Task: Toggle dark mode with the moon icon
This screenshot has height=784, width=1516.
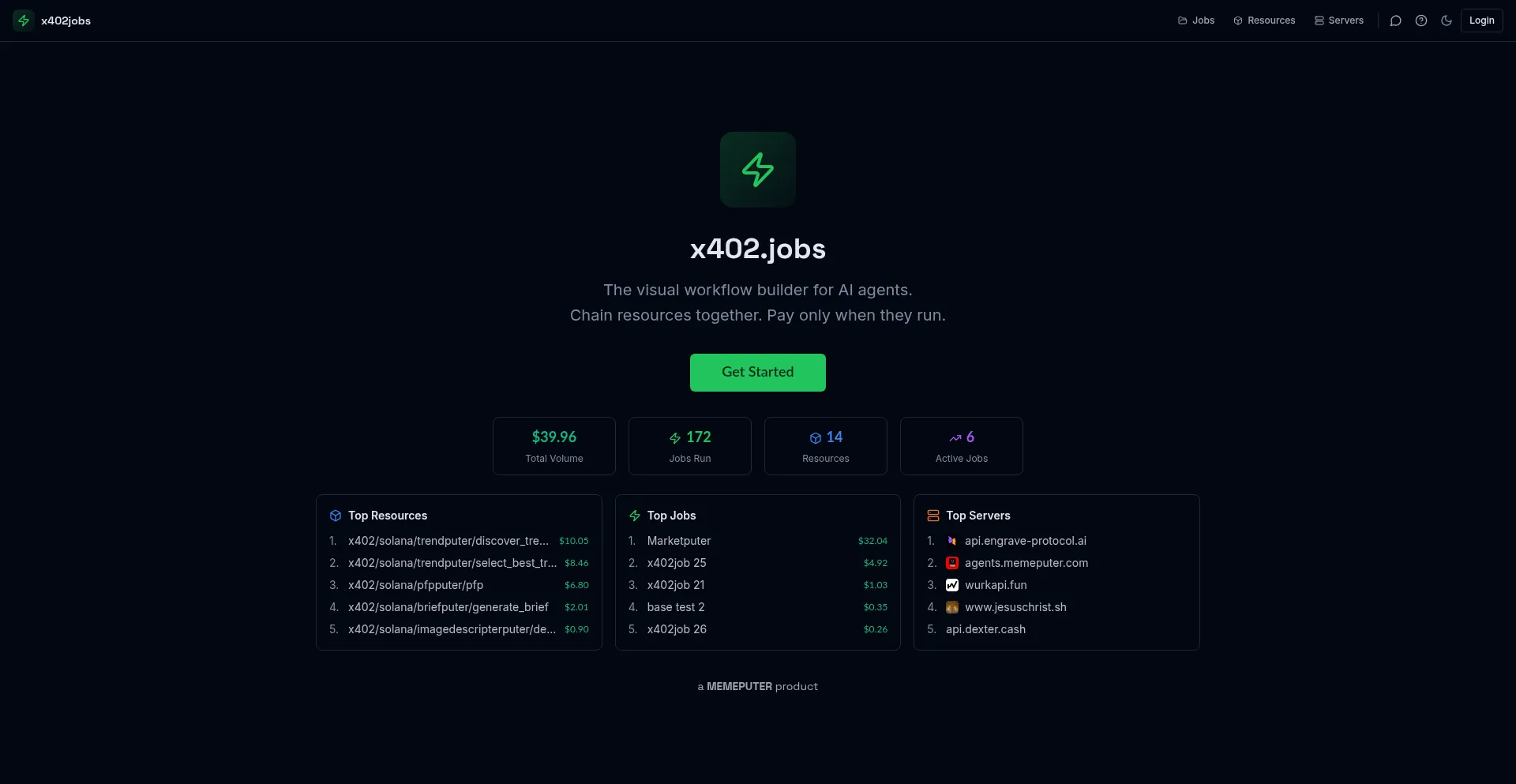Action: coord(1447,21)
